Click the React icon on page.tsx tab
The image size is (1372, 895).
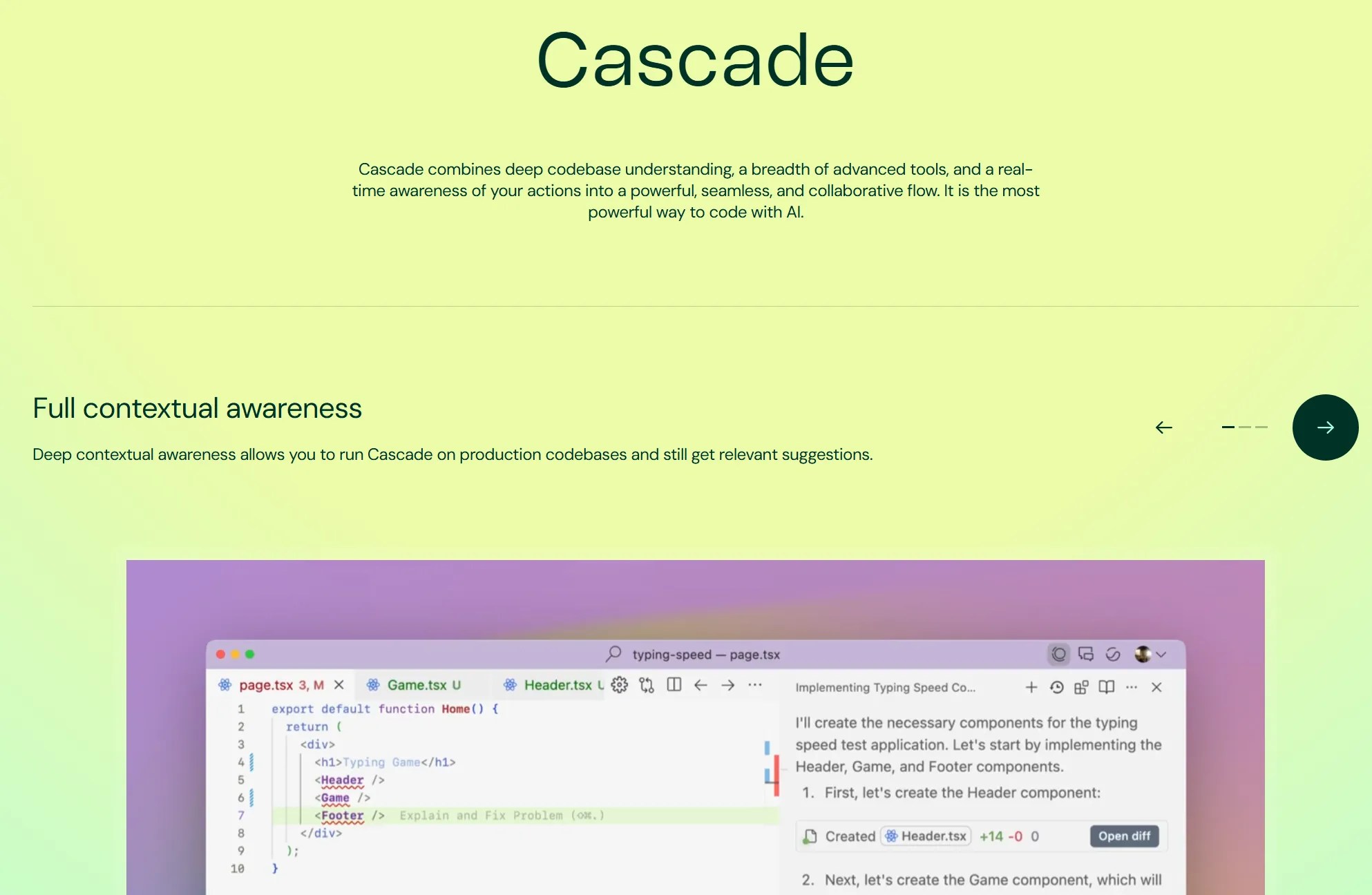[225, 685]
